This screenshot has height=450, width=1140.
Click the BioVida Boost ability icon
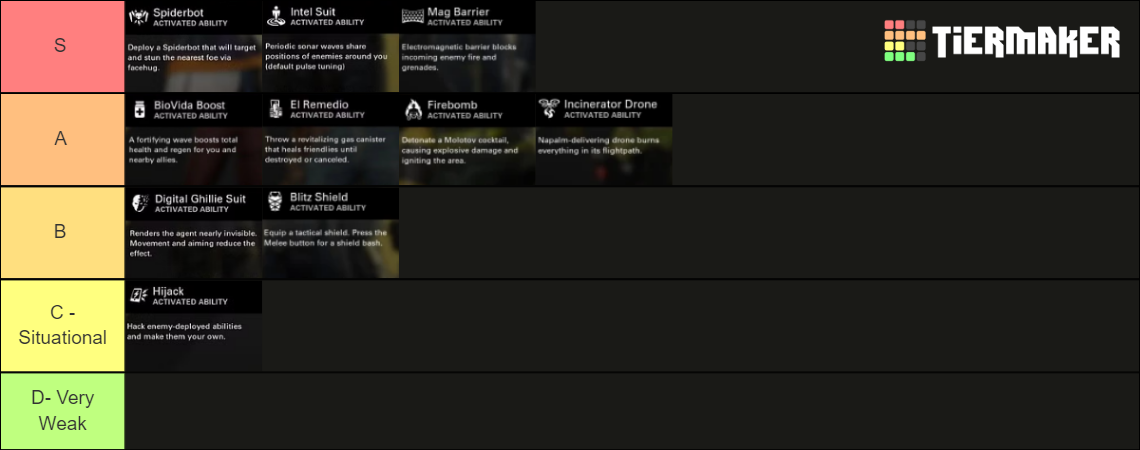[140, 109]
